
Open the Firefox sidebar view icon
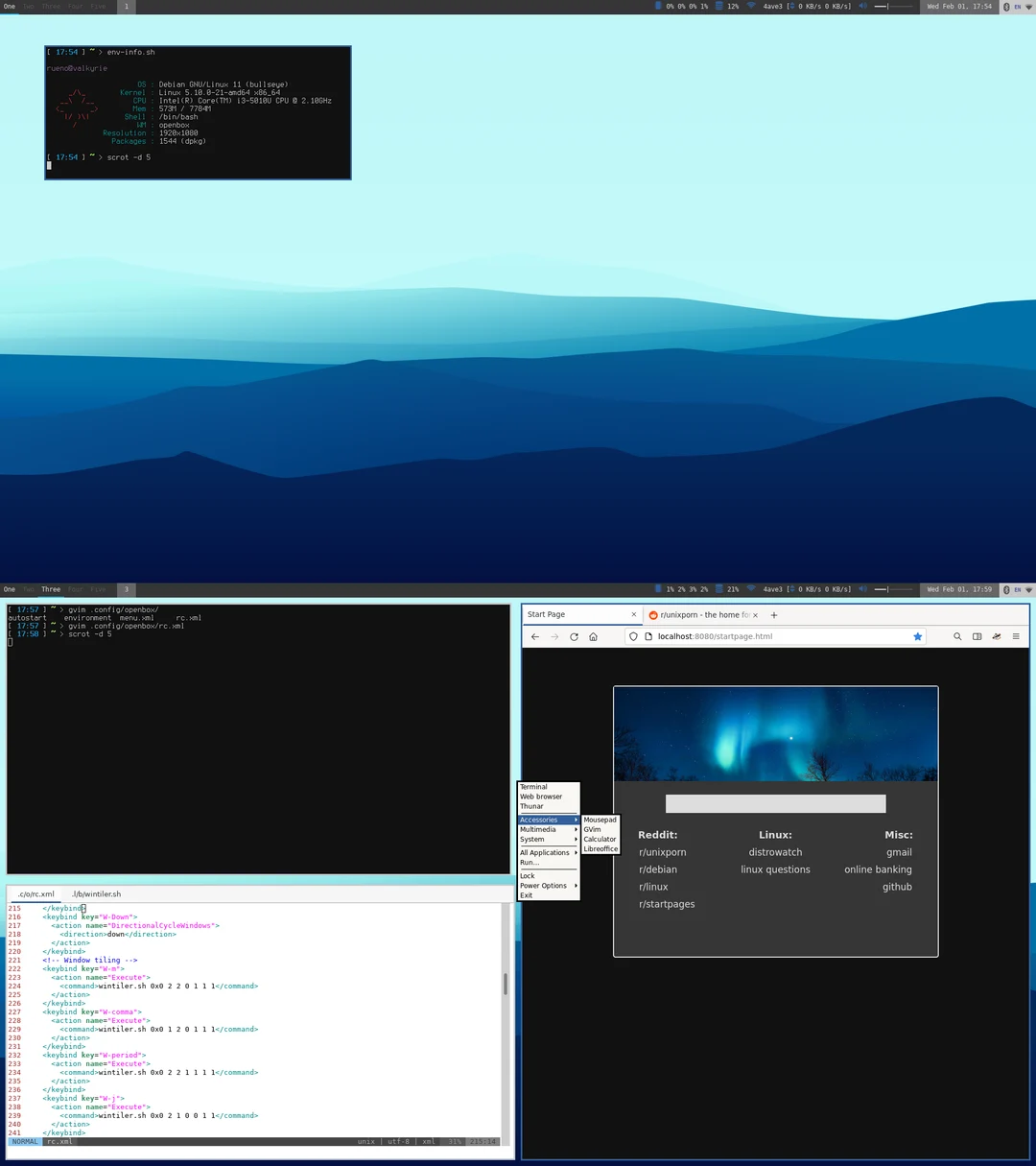coord(977,636)
